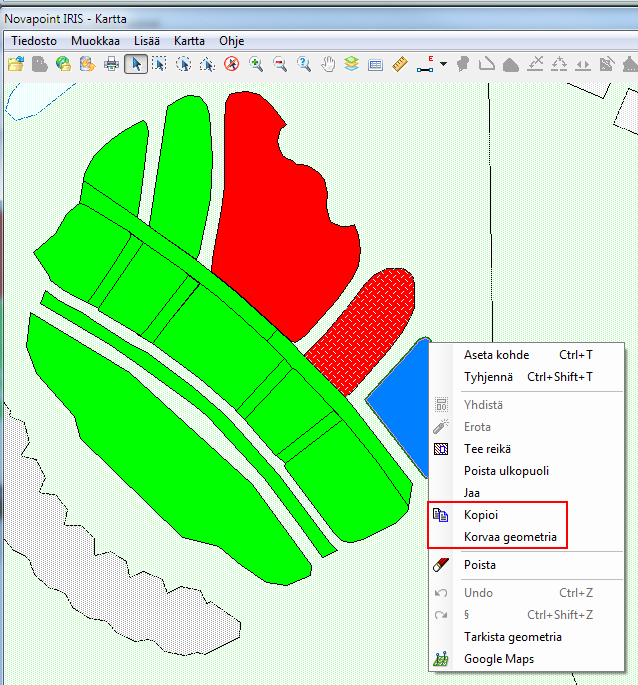Choose Poista with eraser icon
This screenshot has height=685, width=638.
527,565
